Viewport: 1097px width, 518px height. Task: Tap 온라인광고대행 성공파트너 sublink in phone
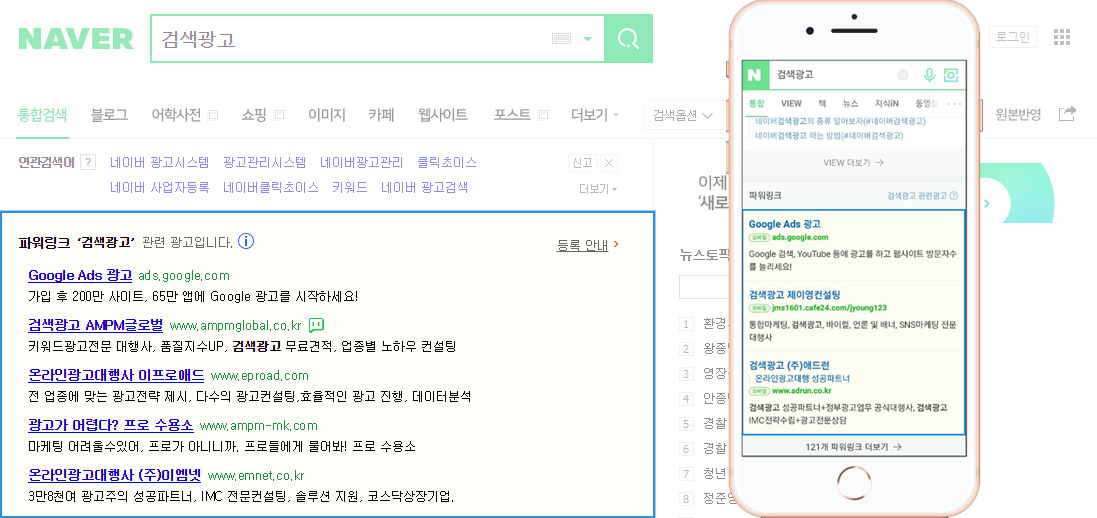click(x=802, y=379)
